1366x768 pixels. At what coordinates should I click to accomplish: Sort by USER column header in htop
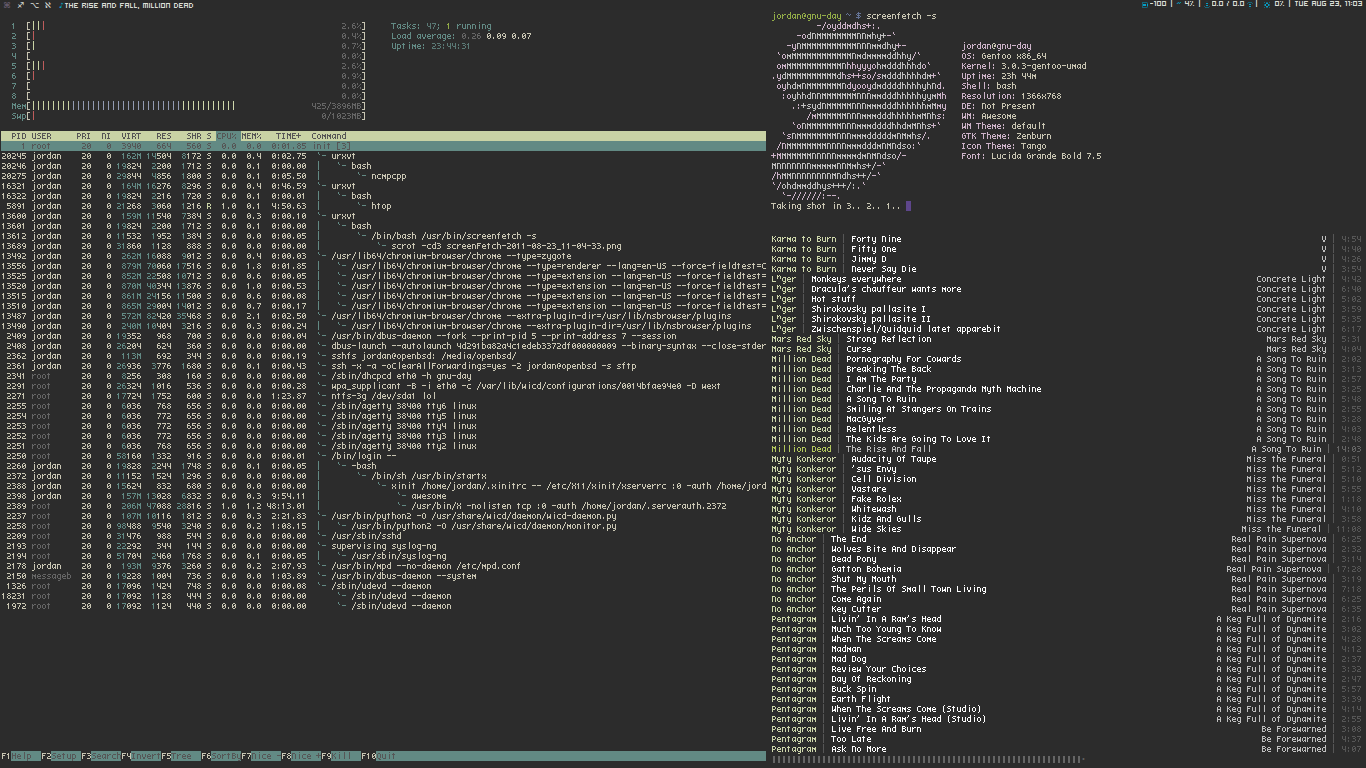(x=41, y=136)
